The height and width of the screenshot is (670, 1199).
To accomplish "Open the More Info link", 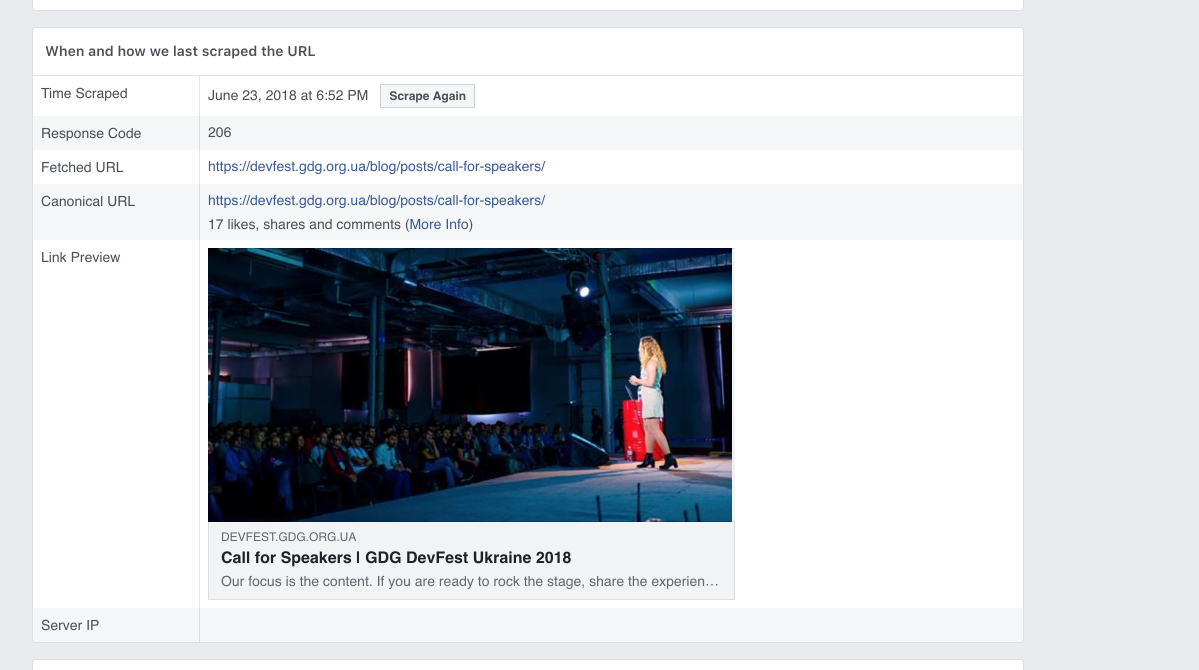I will pyautogui.click(x=439, y=224).
